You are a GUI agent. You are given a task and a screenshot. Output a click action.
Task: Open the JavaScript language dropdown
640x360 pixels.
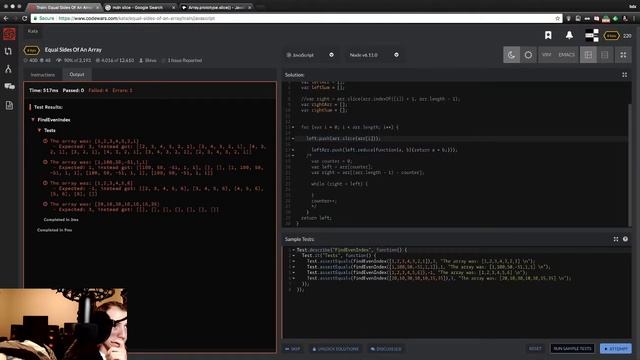[310, 55]
